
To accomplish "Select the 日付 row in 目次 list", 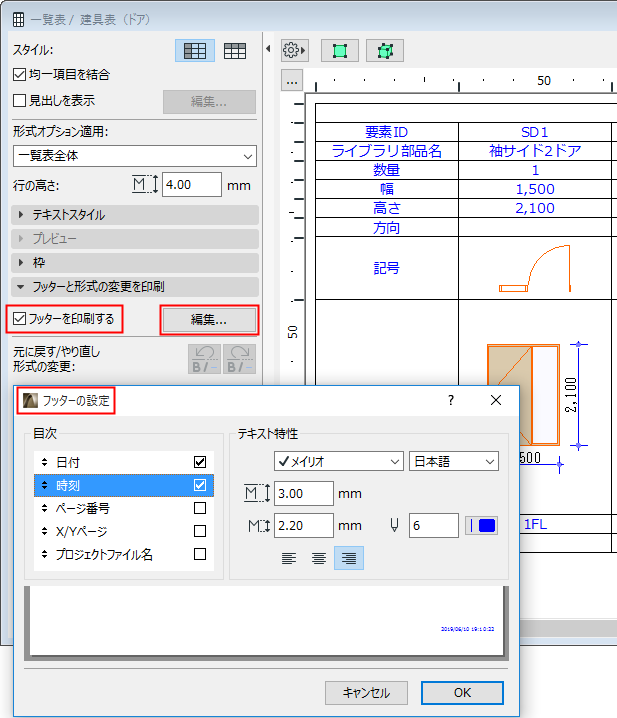I will click(x=124, y=462).
